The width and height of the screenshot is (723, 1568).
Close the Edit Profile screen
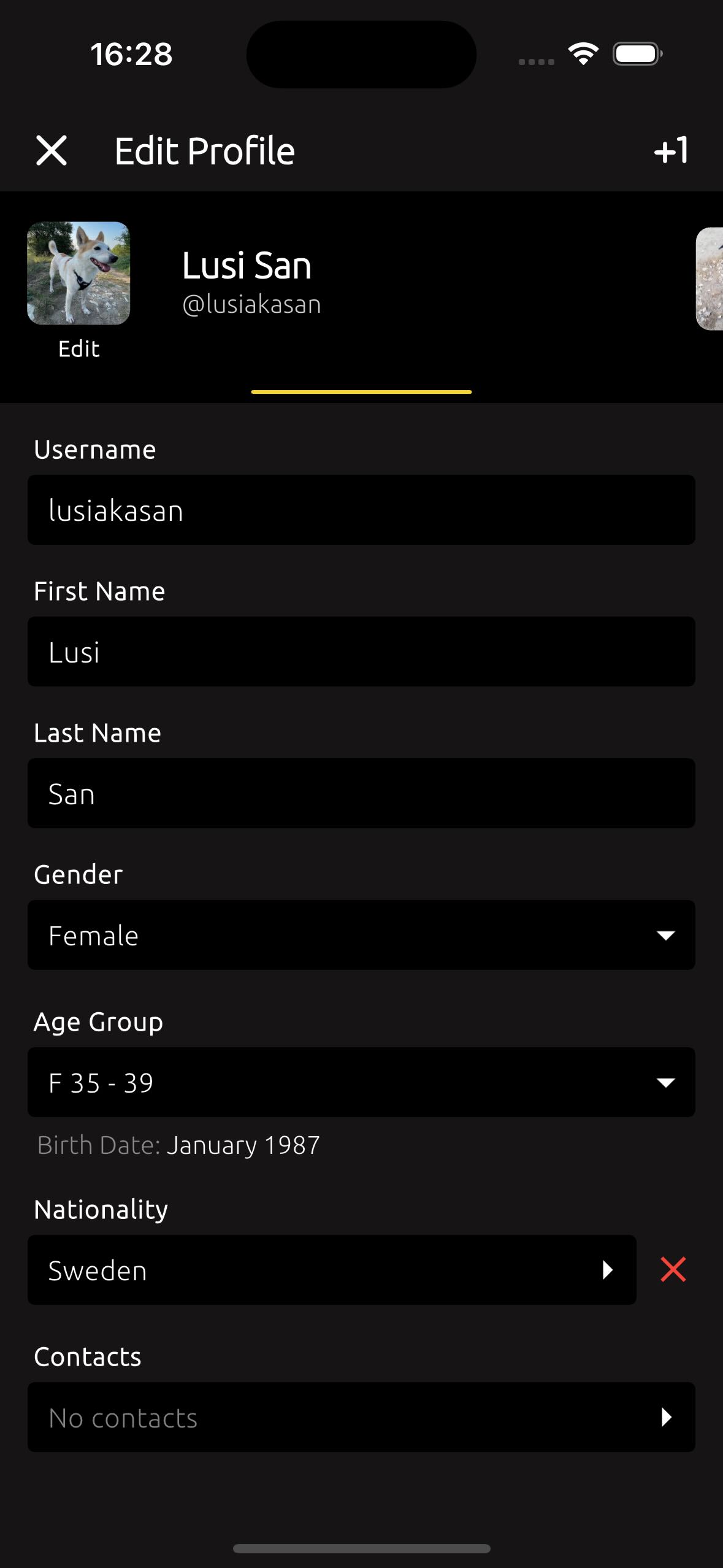click(x=52, y=151)
